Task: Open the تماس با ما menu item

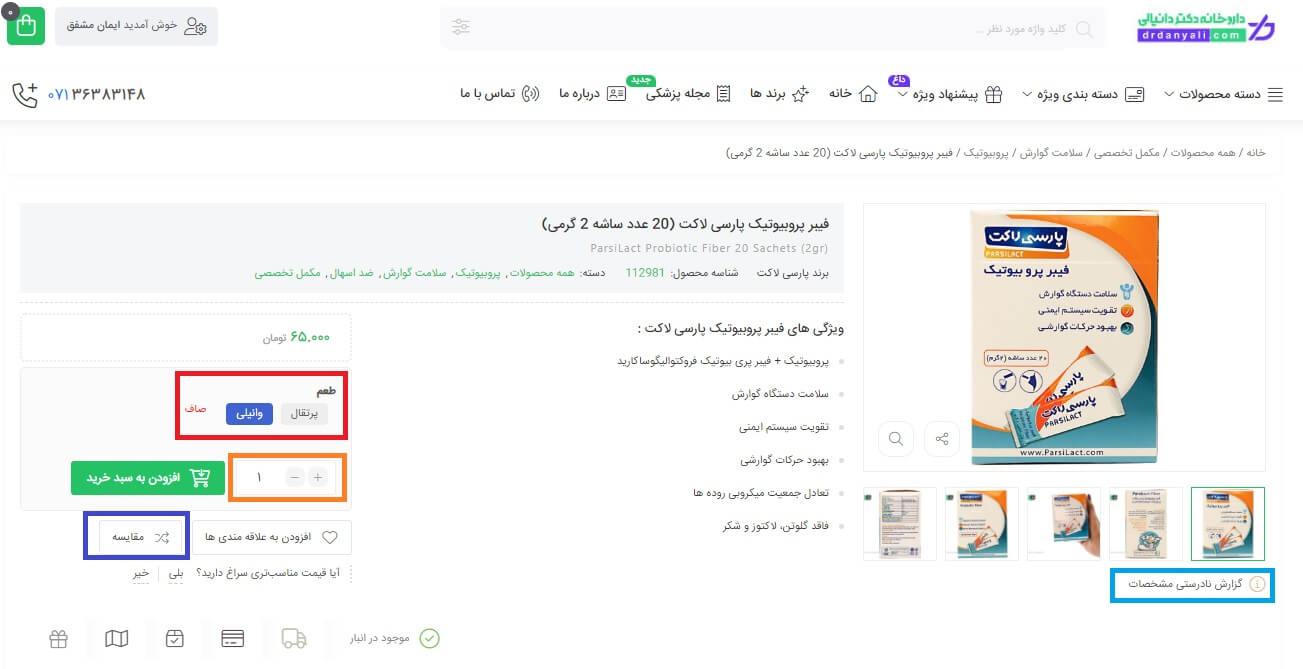Action: pyautogui.click(x=500, y=94)
